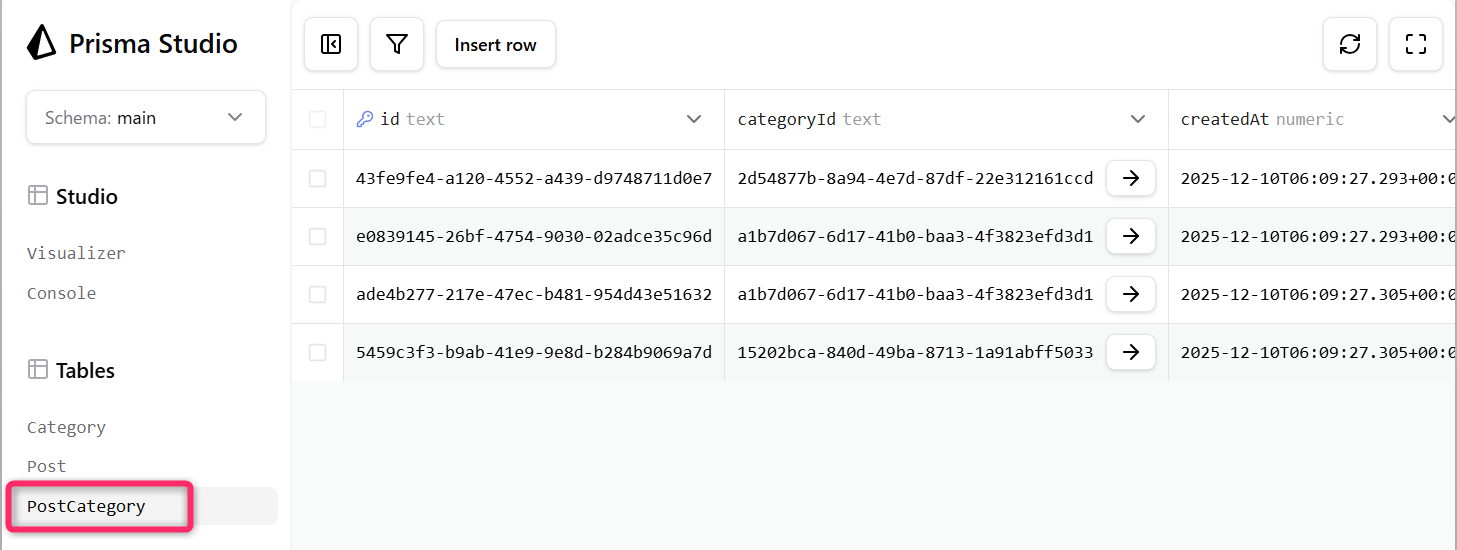Click the Insert row button
Screen dimensions: 1457x550
[x=495, y=45]
